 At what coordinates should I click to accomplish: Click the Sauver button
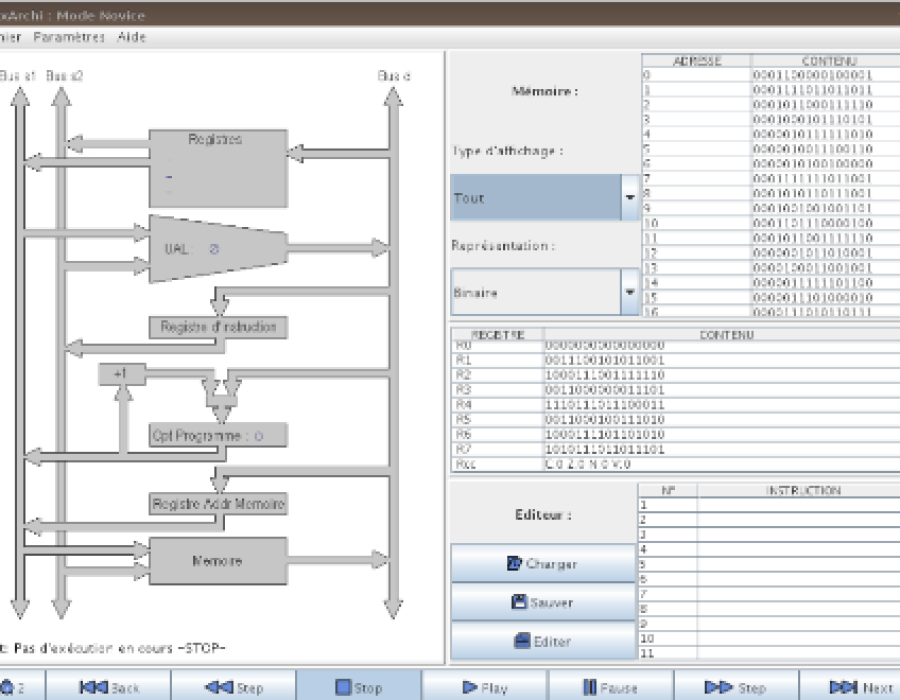542,602
